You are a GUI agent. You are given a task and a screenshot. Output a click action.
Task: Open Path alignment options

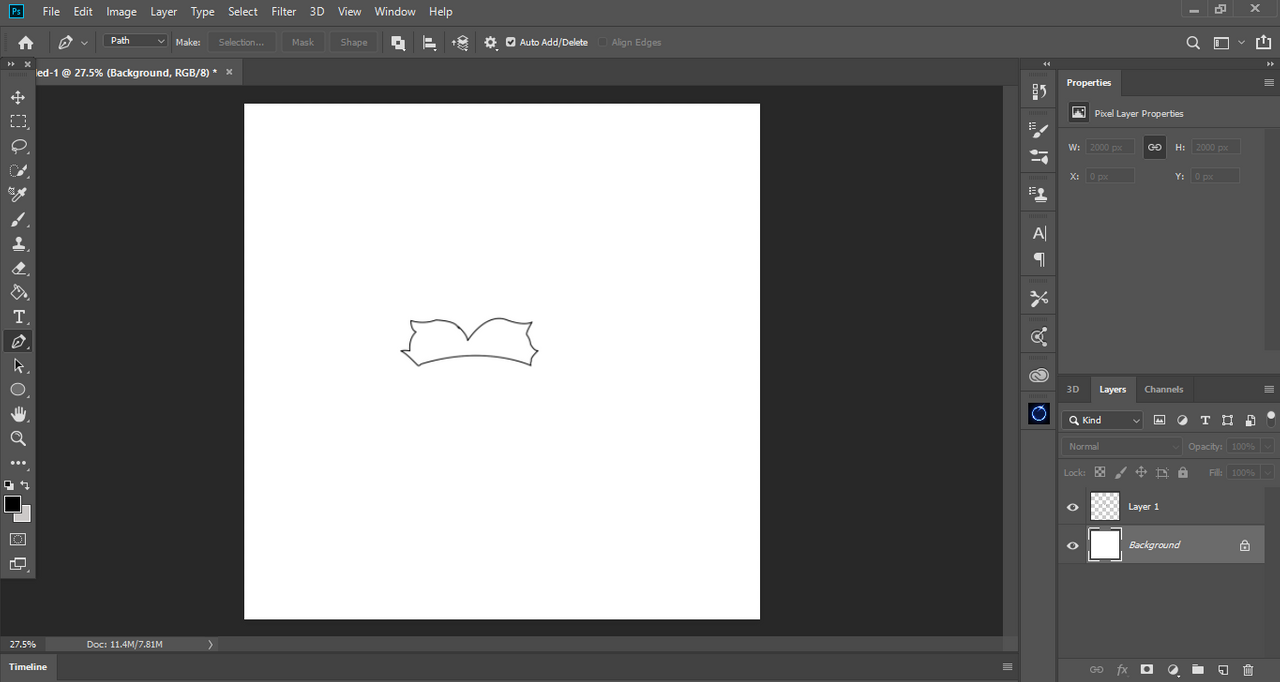pos(429,42)
